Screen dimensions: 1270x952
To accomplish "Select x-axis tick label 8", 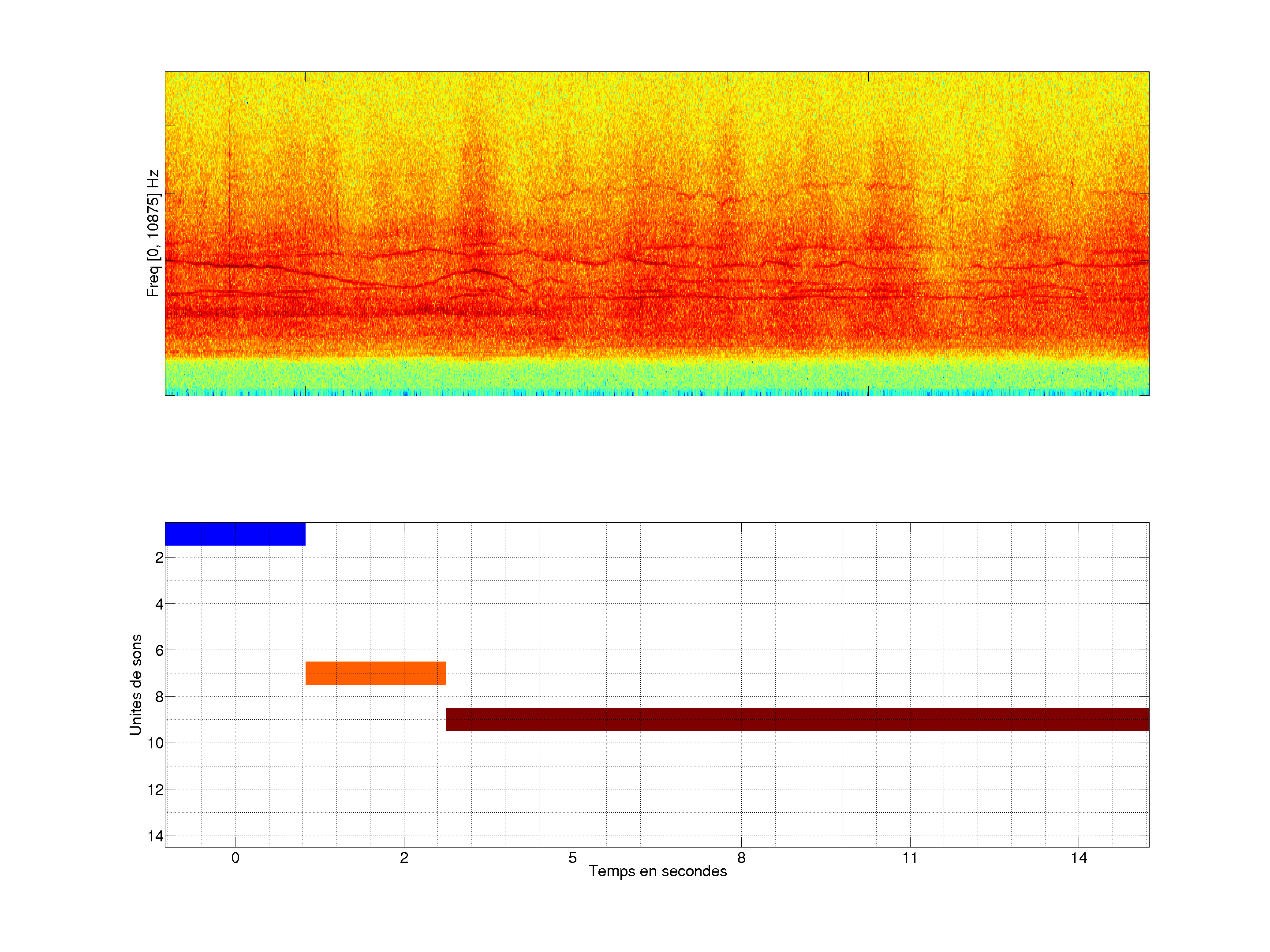I will 741,858.
